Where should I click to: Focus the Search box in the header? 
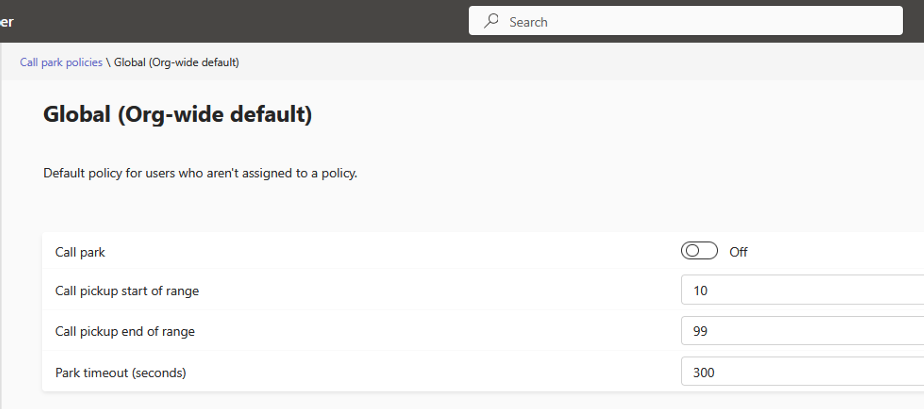pos(685,21)
